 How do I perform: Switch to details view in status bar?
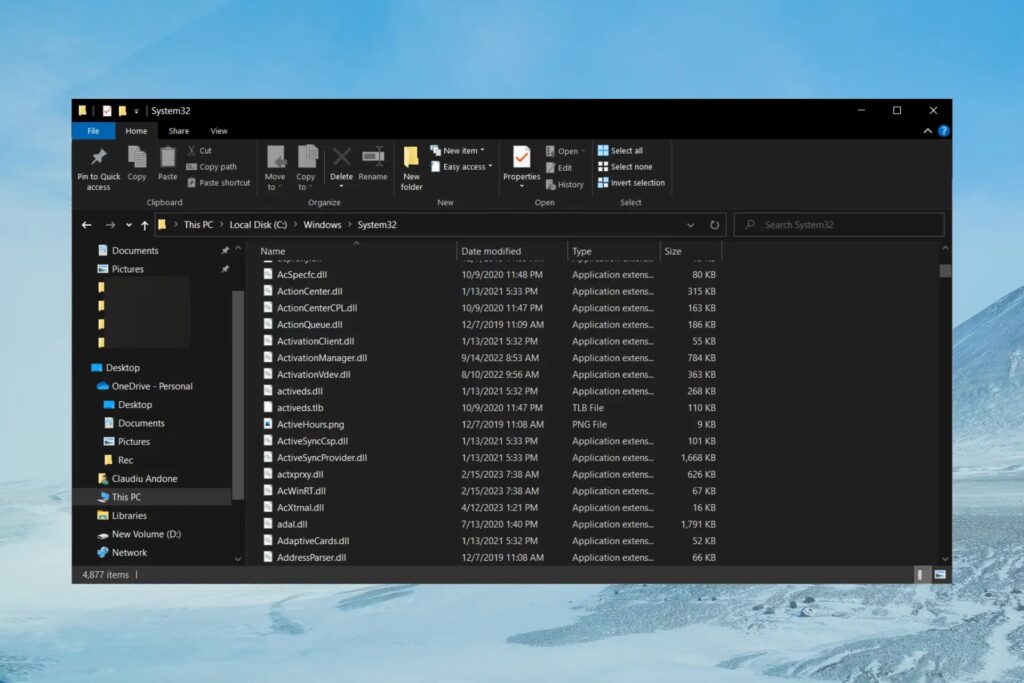921,575
